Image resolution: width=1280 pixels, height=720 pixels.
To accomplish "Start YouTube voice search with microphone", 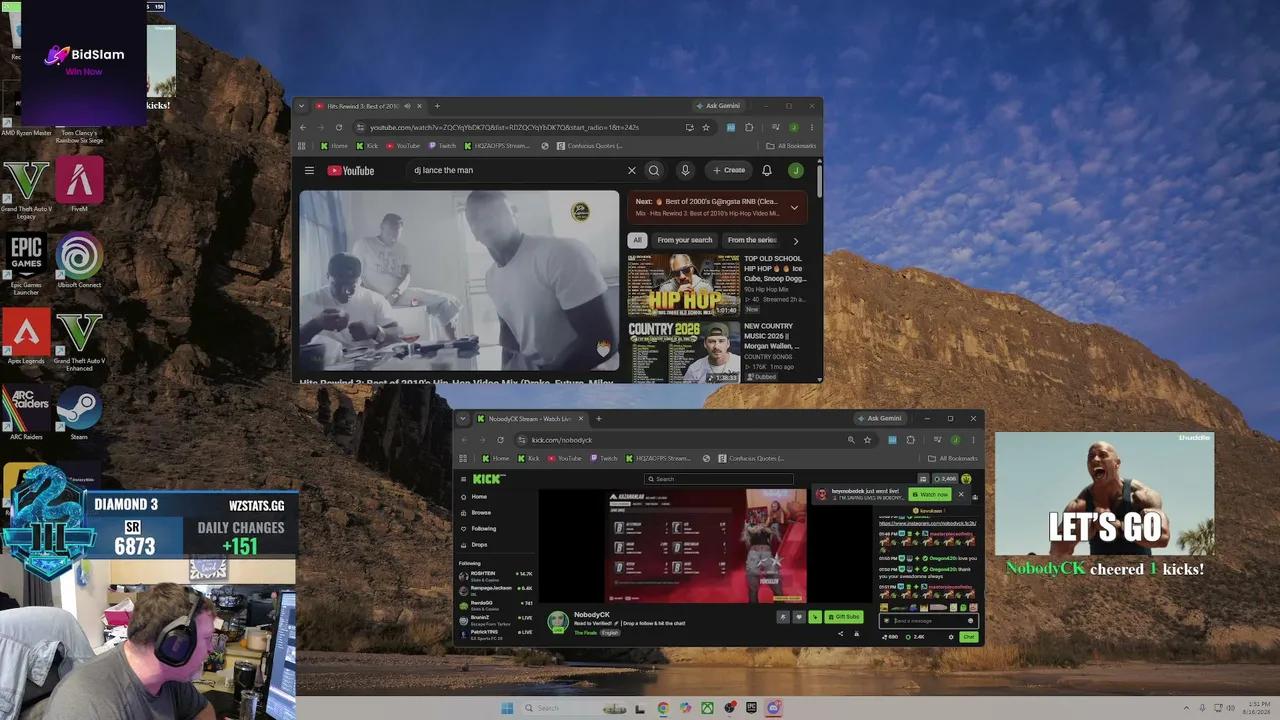I will point(685,171).
